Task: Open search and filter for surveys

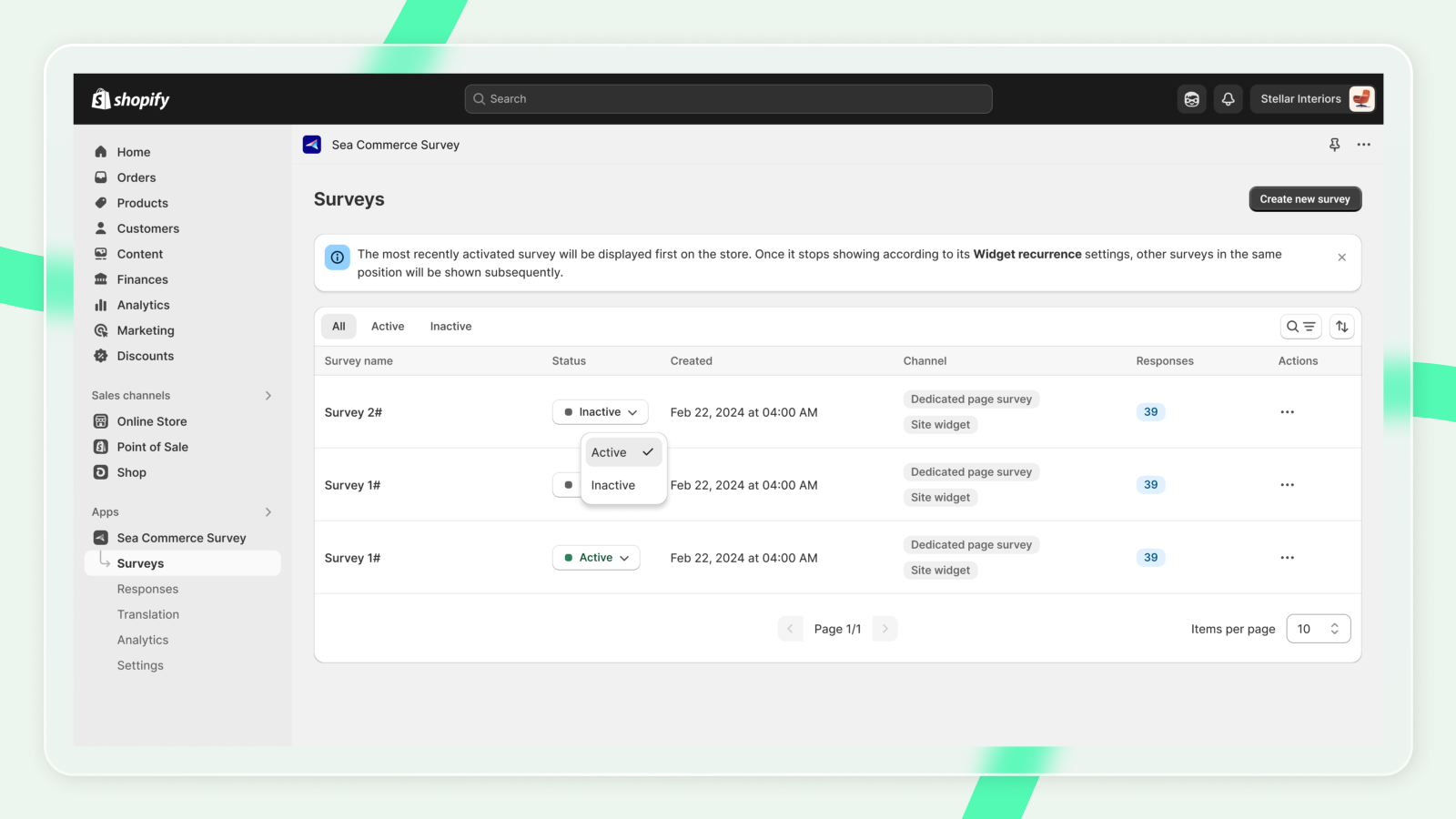Action: [1300, 327]
